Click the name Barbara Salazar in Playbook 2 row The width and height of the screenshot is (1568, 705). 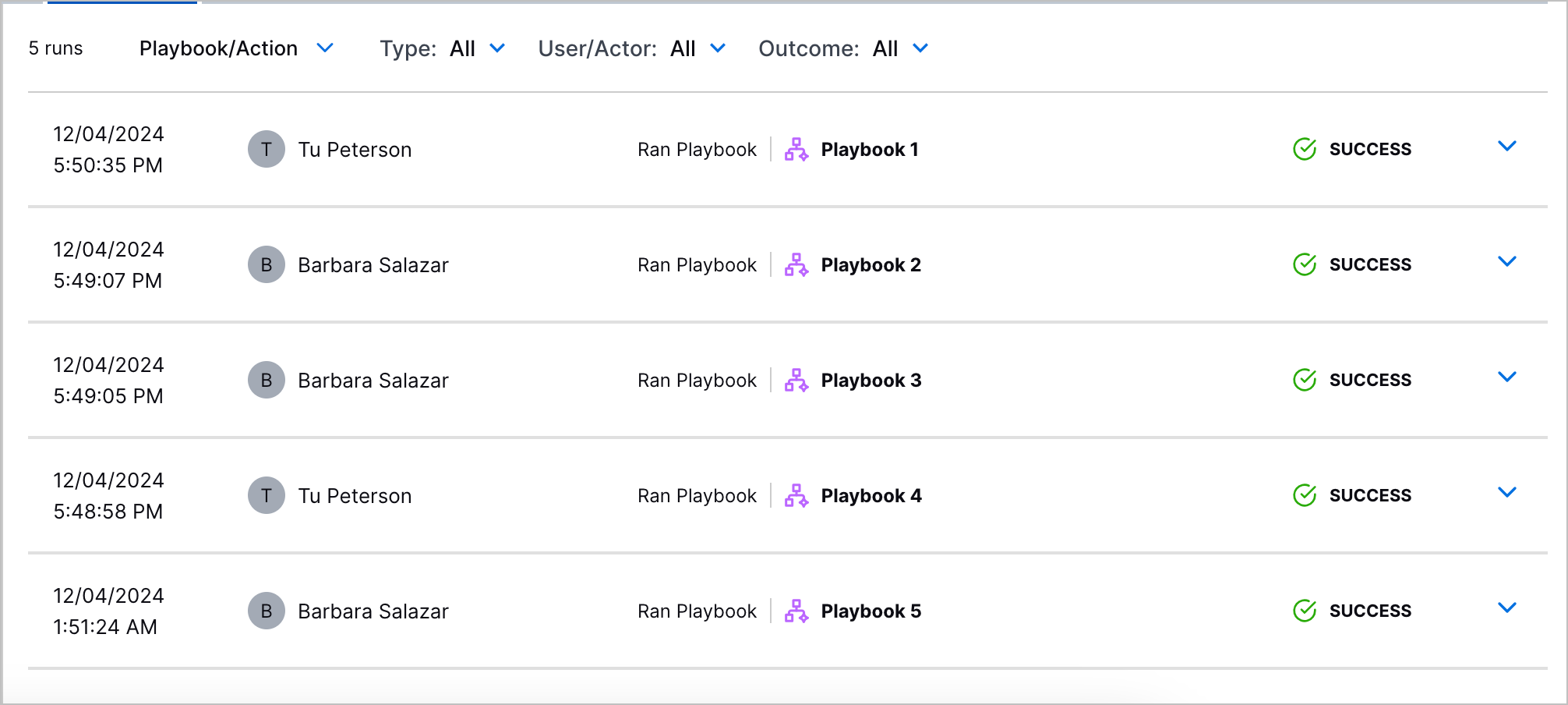[373, 264]
